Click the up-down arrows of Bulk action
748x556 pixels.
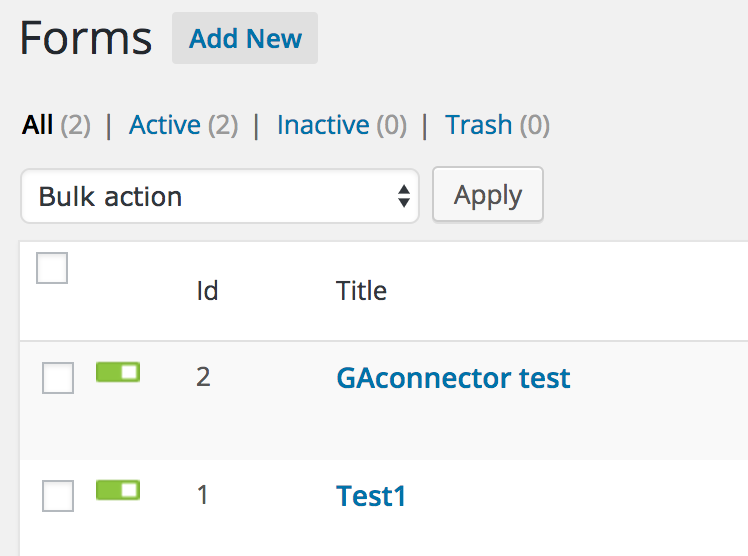click(404, 196)
